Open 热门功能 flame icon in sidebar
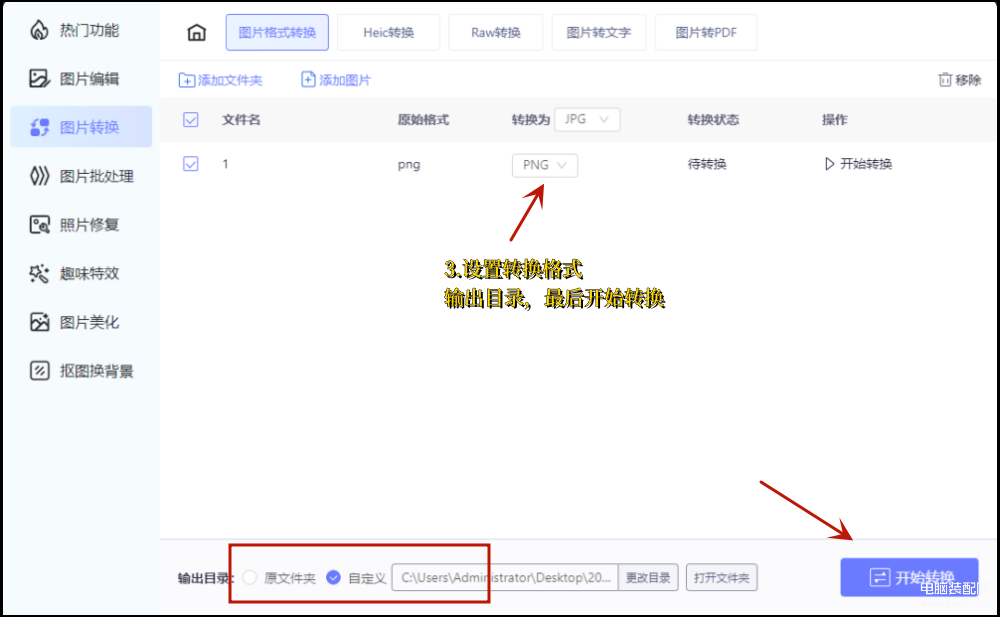1000x617 pixels. point(39,31)
